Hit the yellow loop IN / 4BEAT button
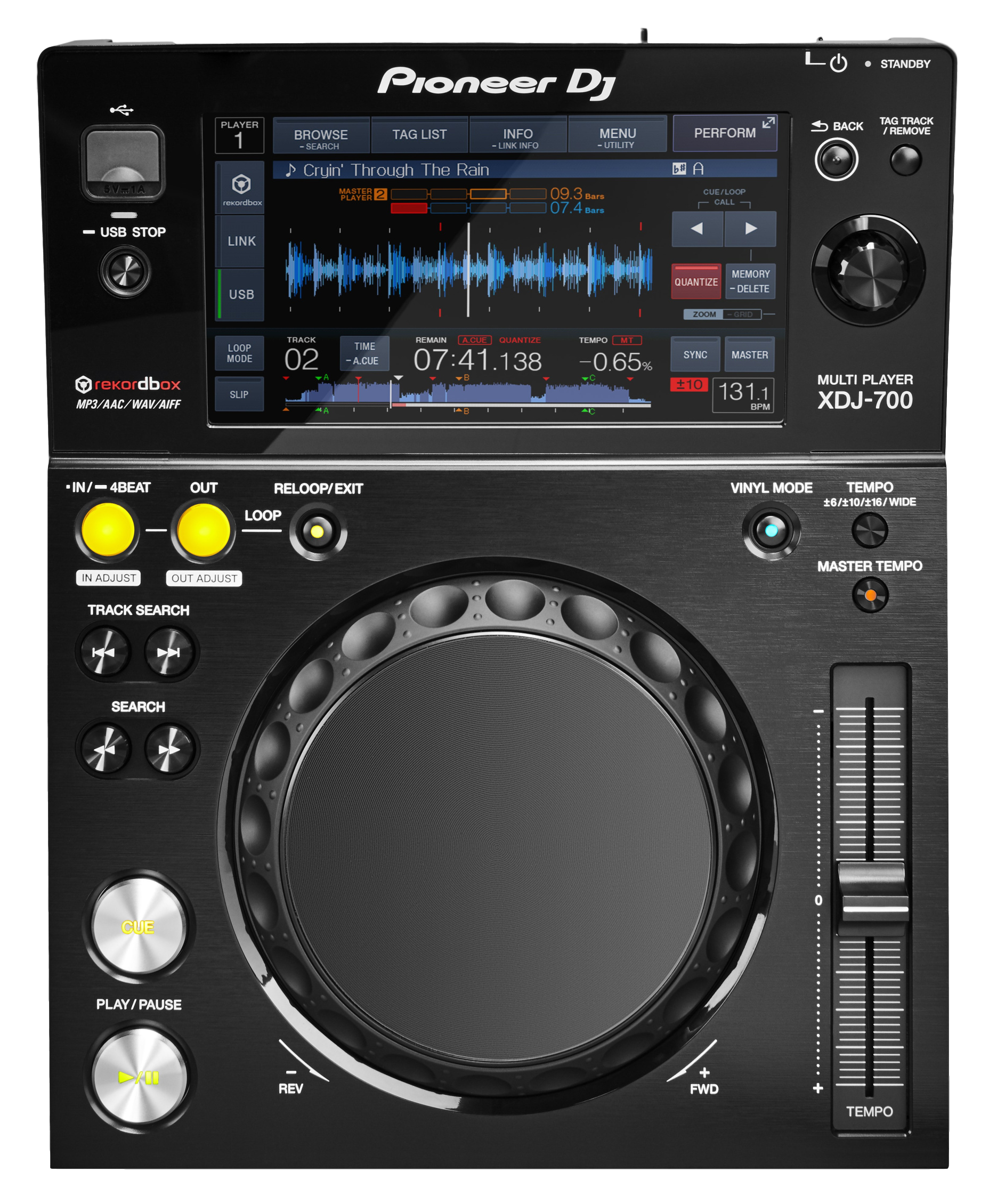The height and width of the screenshot is (1204, 989). pyautogui.click(x=108, y=529)
